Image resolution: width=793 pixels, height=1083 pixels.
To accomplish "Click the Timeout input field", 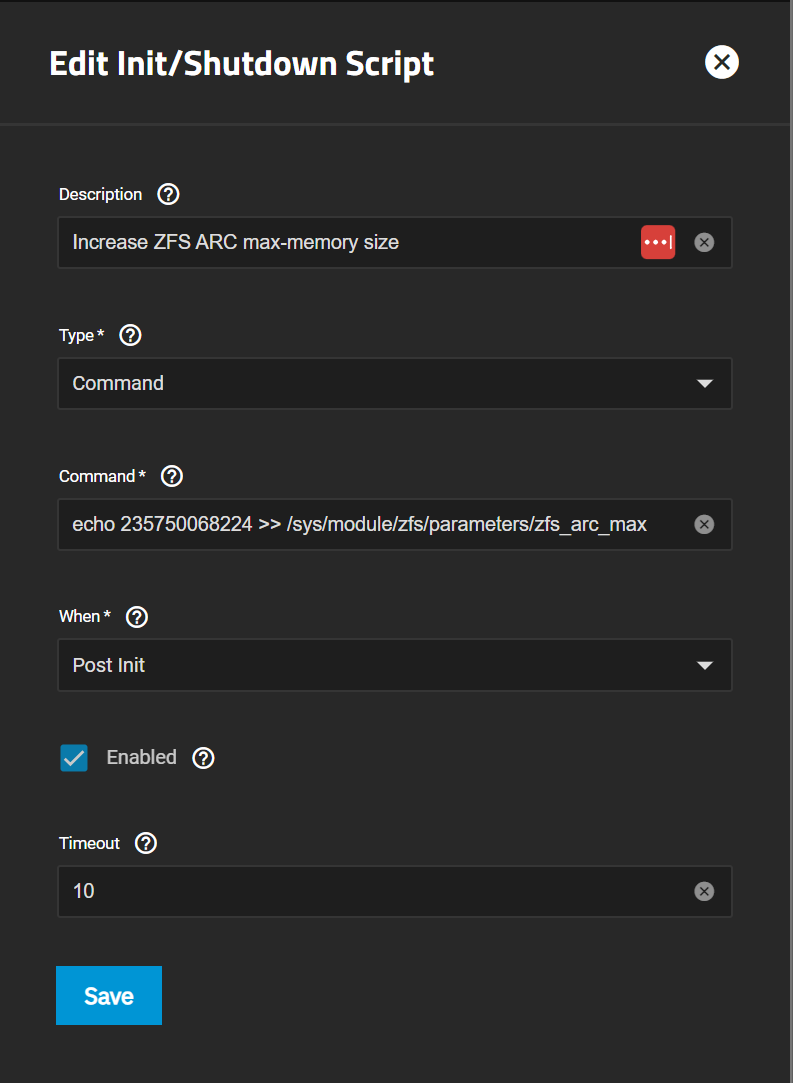I will click(370, 891).
